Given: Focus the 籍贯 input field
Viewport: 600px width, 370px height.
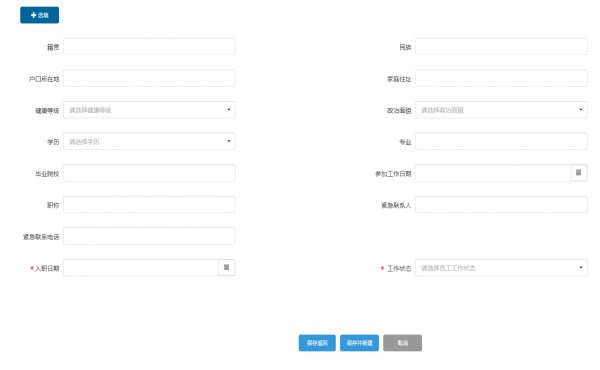Looking at the screenshot, I should [149, 47].
